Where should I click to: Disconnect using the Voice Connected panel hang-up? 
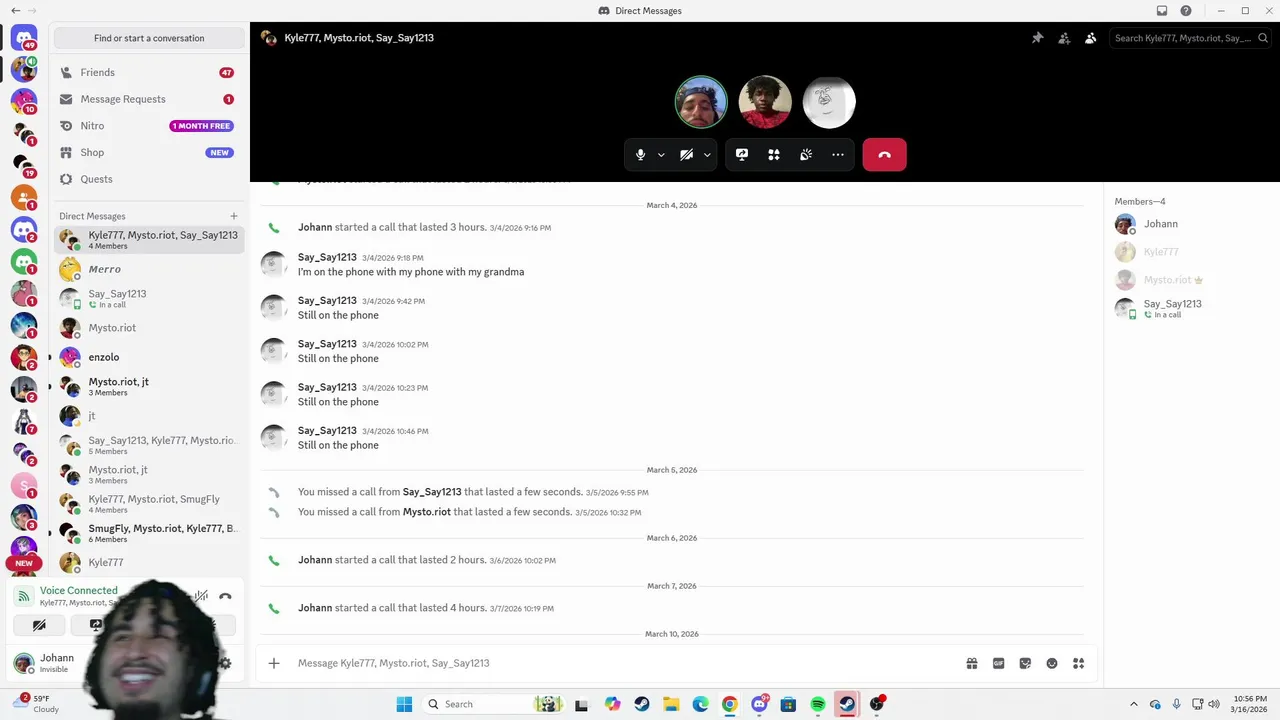click(225, 597)
